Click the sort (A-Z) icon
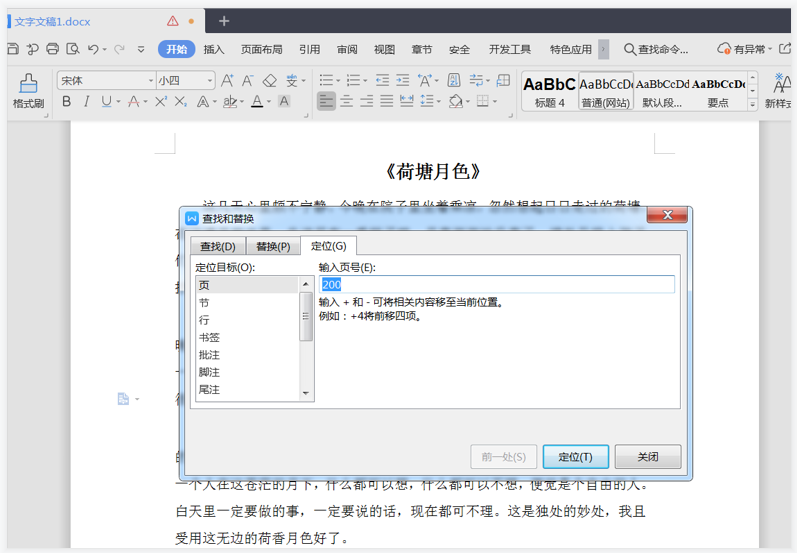Screen dimensions: 797x553 click(453, 80)
